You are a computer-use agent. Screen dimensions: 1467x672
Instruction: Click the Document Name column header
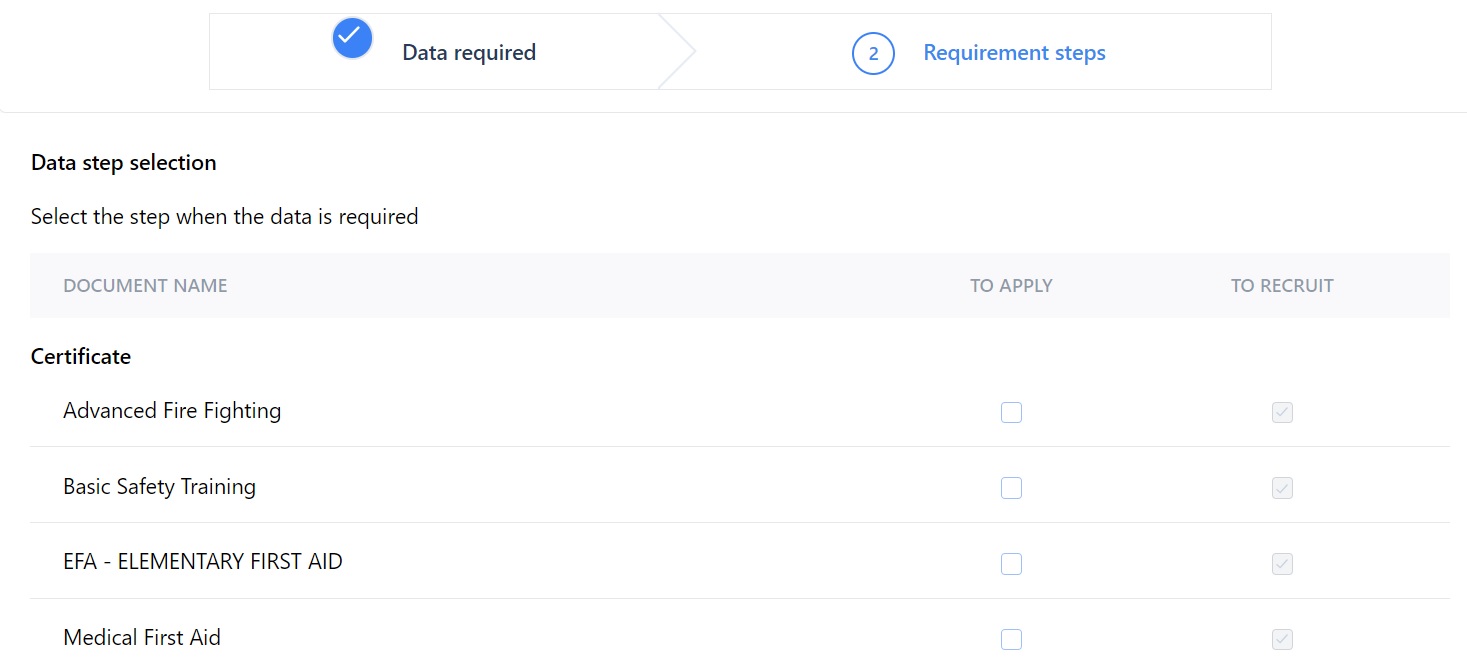click(x=145, y=286)
